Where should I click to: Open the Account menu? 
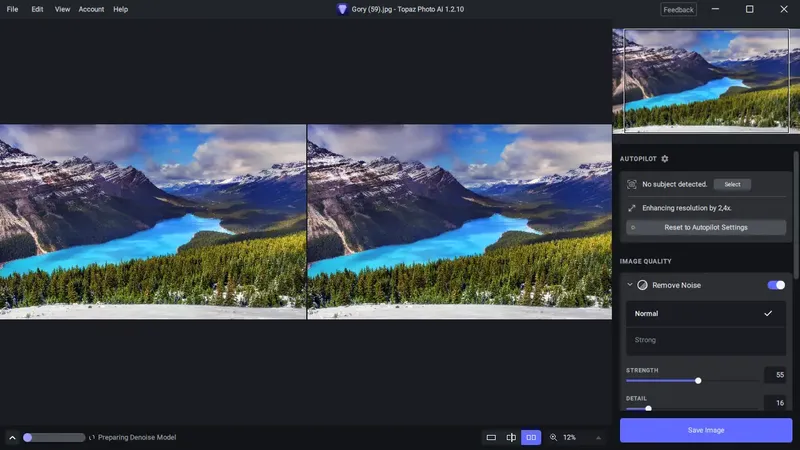tap(91, 9)
